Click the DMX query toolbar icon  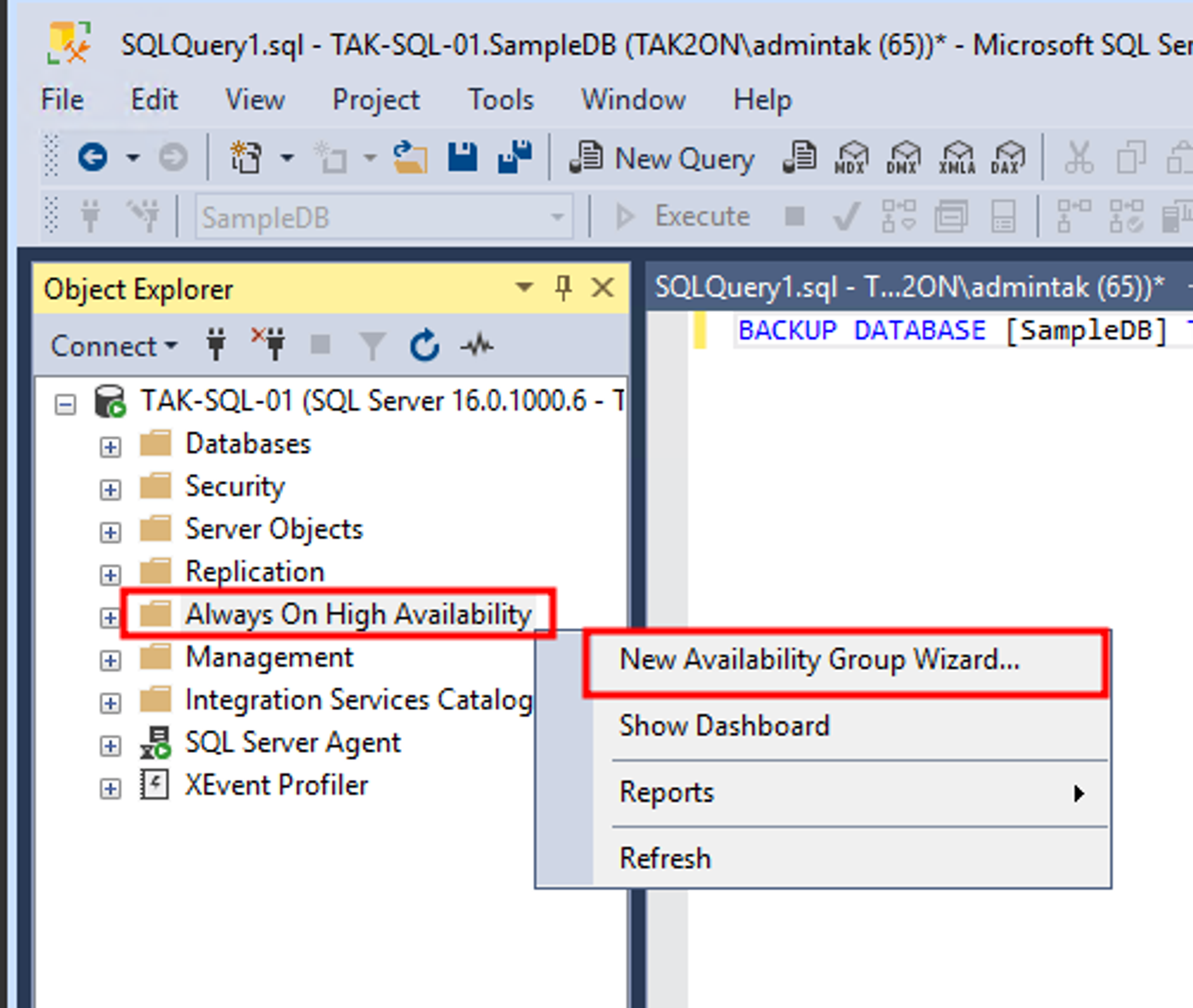903,158
